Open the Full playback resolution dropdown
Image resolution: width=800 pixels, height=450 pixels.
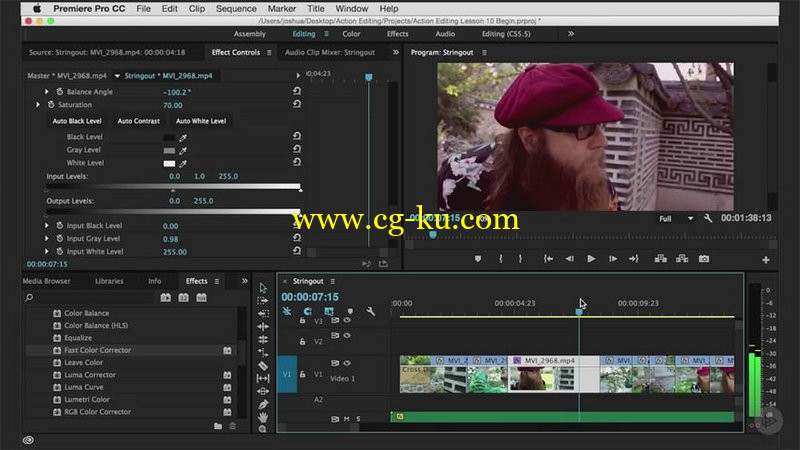coord(676,218)
